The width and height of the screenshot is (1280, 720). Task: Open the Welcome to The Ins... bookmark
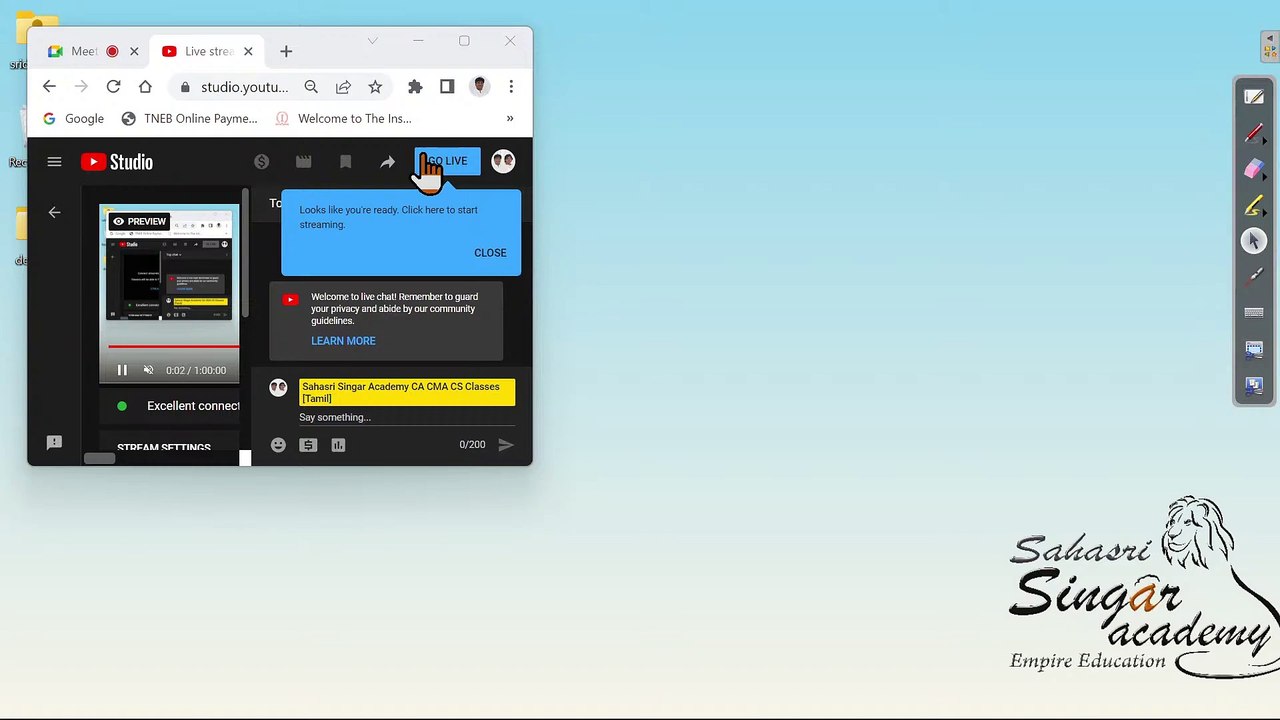pyautogui.click(x=343, y=118)
